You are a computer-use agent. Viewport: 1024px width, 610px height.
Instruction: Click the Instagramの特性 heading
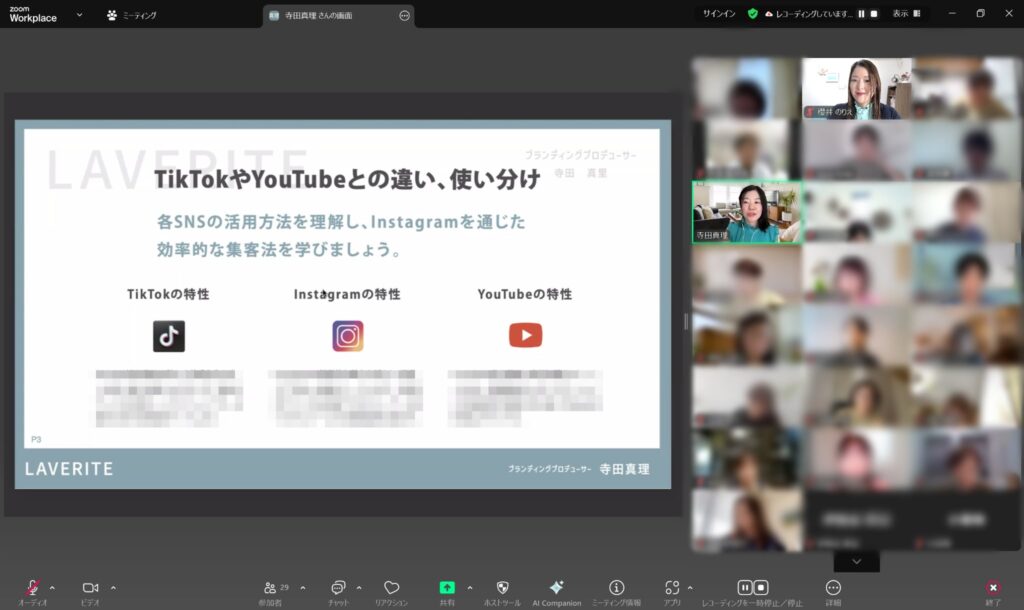coord(347,295)
